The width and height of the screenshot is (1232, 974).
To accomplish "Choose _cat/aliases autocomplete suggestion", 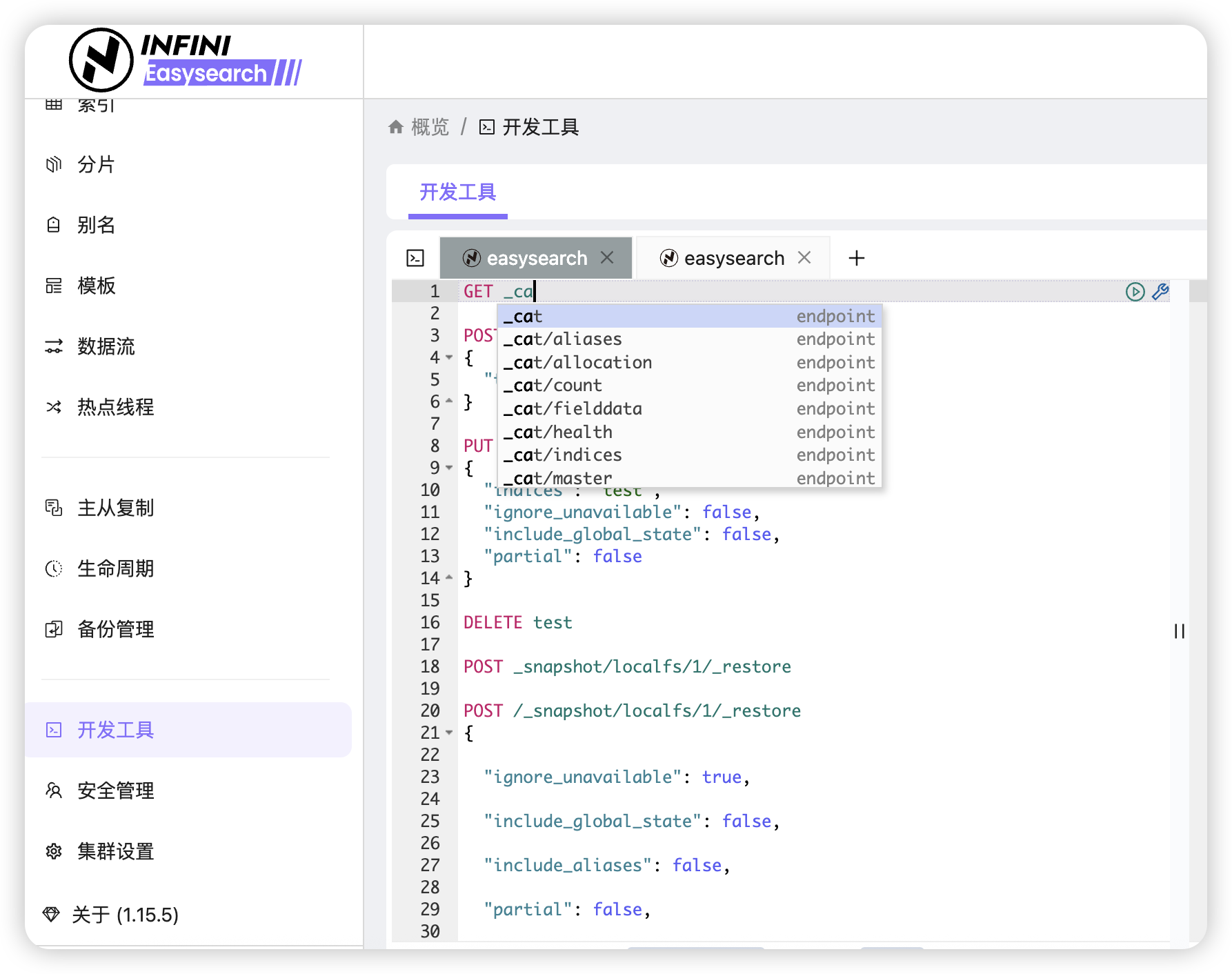I will (x=689, y=339).
